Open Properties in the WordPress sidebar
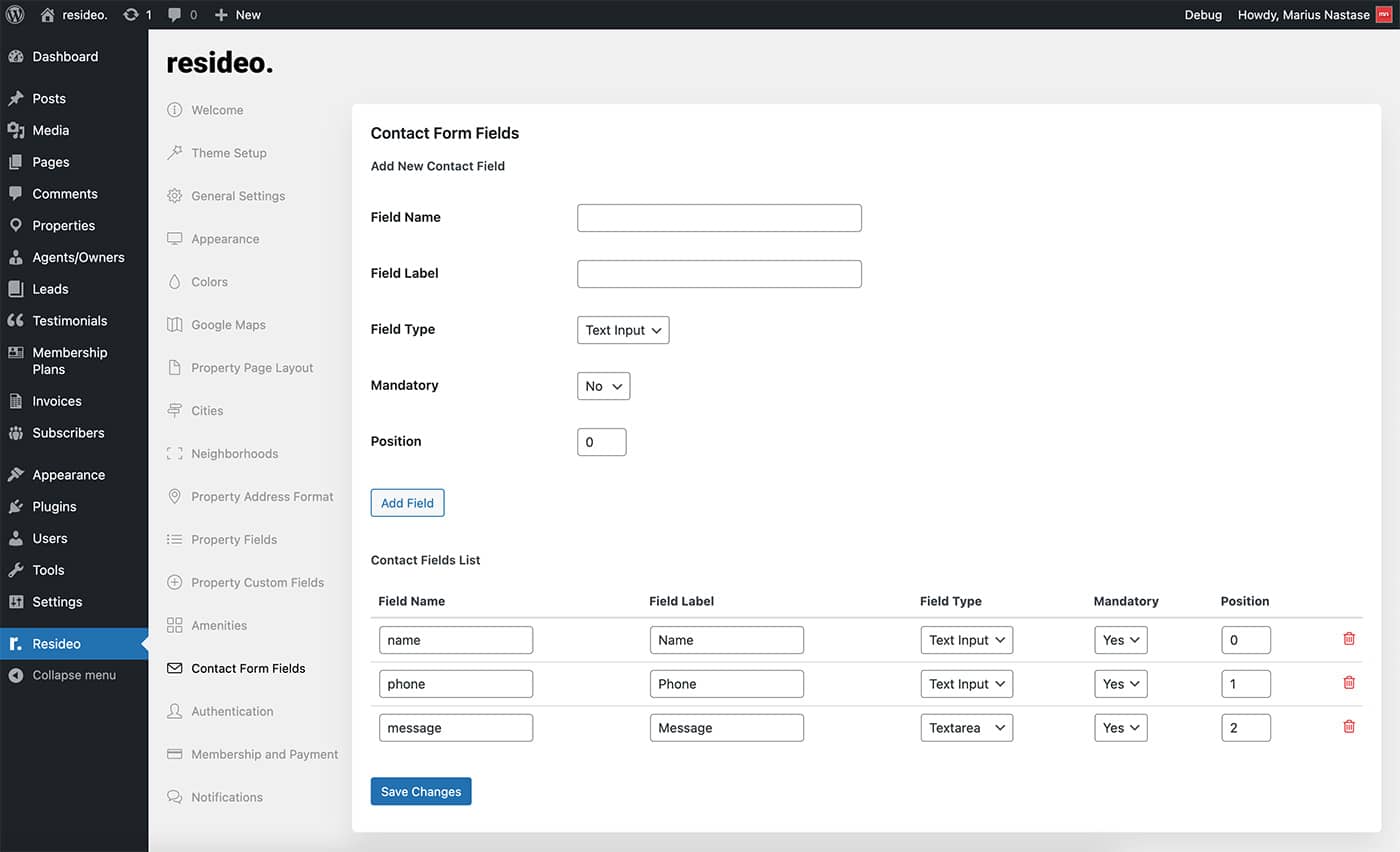The height and width of the screenshot is (852, 1400). 63,225
